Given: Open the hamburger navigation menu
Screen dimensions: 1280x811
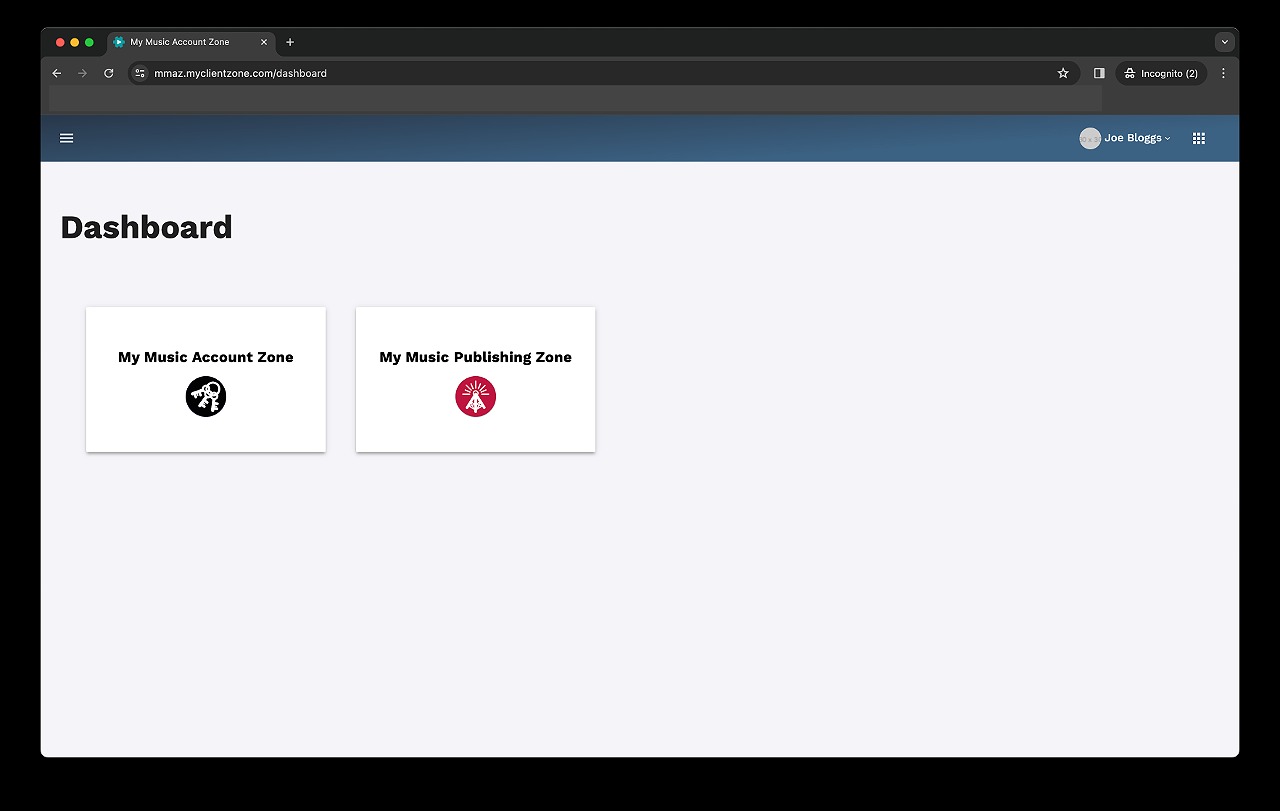Looking at the screenshot, I should 67,138.
